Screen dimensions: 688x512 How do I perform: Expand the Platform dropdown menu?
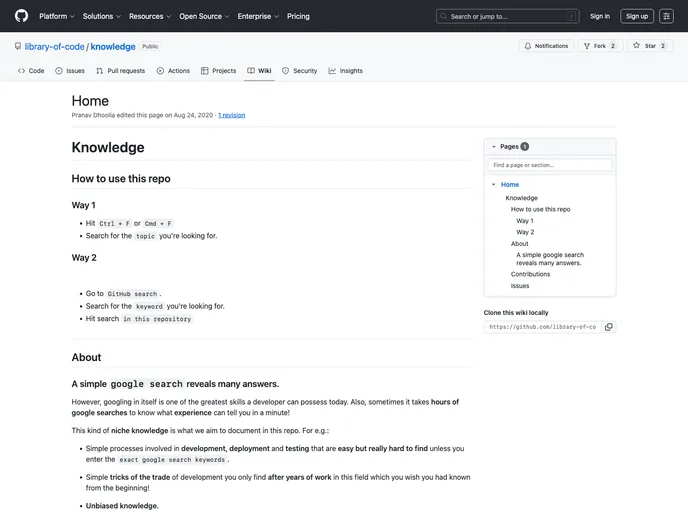tap(57, 16)
